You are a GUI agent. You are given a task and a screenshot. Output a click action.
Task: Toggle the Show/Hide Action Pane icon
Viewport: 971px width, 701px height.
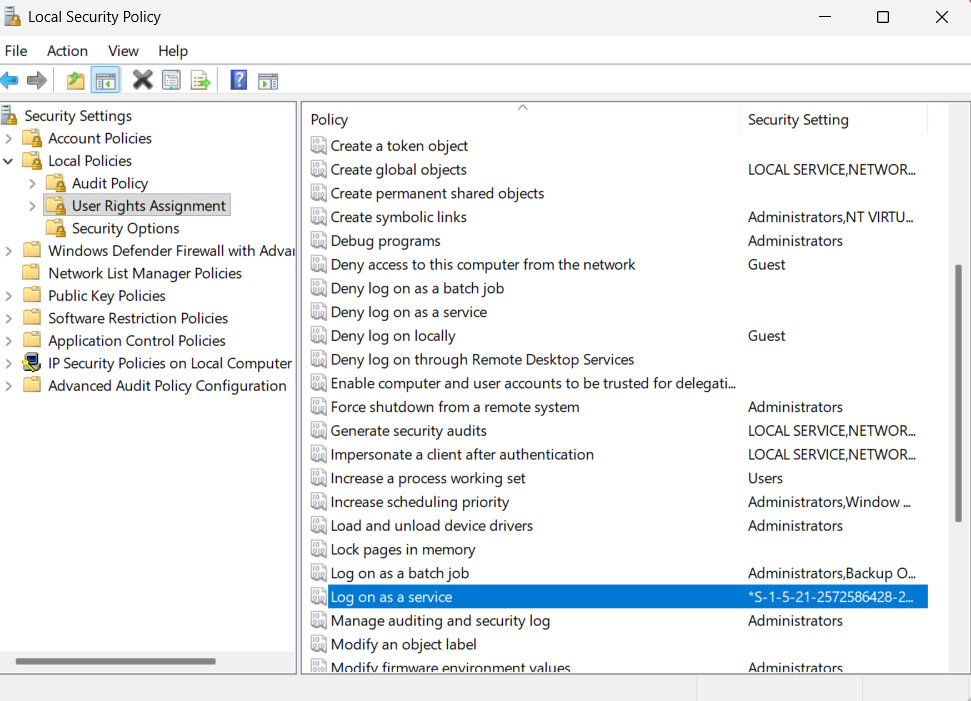click(x=268, y=81)
